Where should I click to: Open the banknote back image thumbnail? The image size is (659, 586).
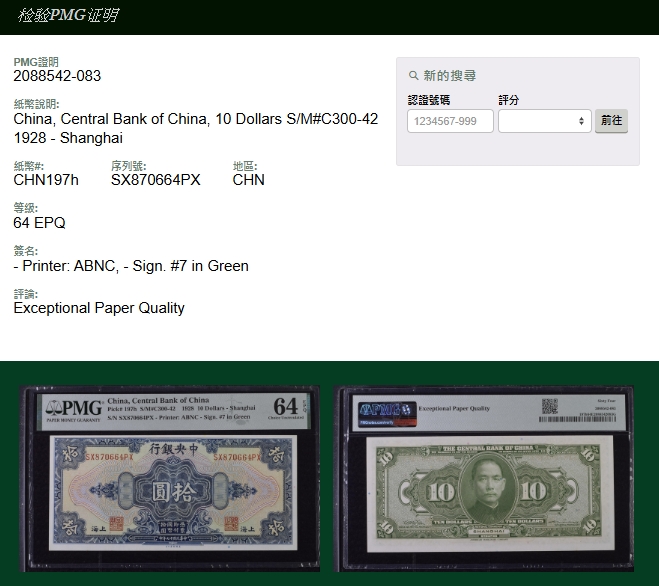tap(485, 479)
